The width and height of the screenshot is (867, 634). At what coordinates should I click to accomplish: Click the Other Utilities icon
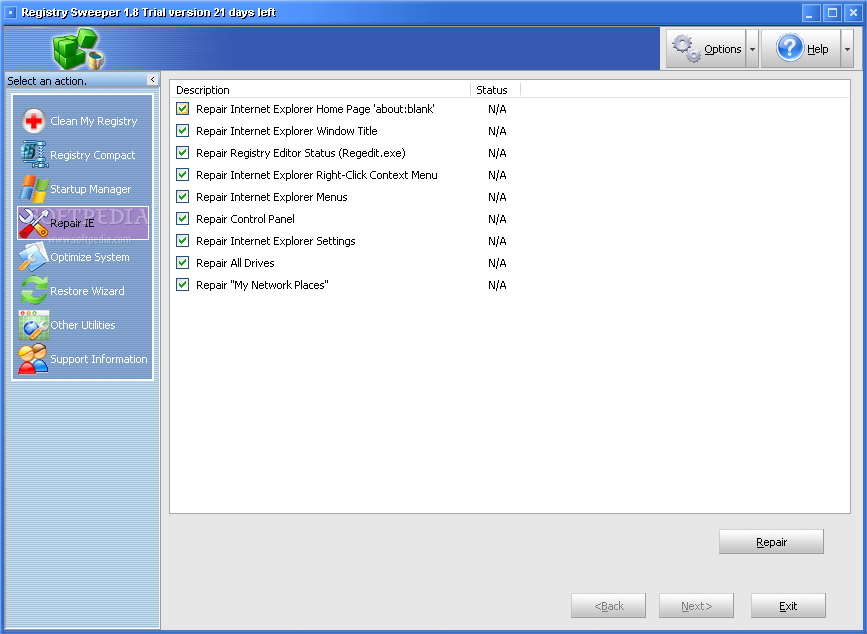[x=34, y=325]
